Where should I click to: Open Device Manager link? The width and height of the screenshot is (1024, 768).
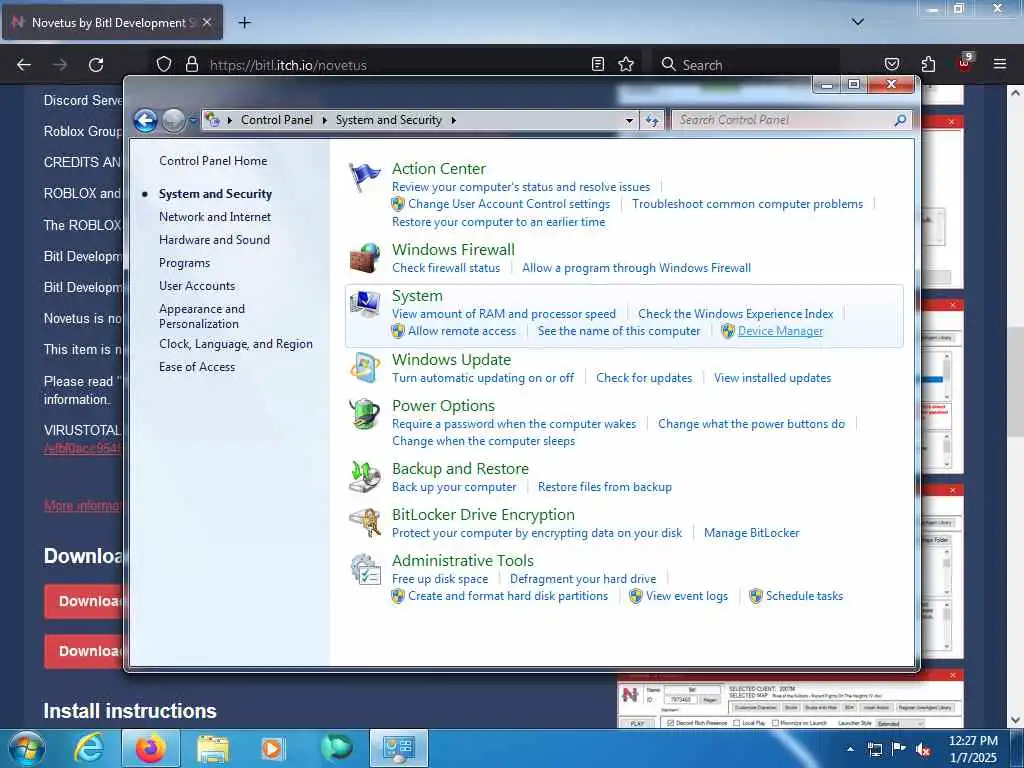[780, 331]
